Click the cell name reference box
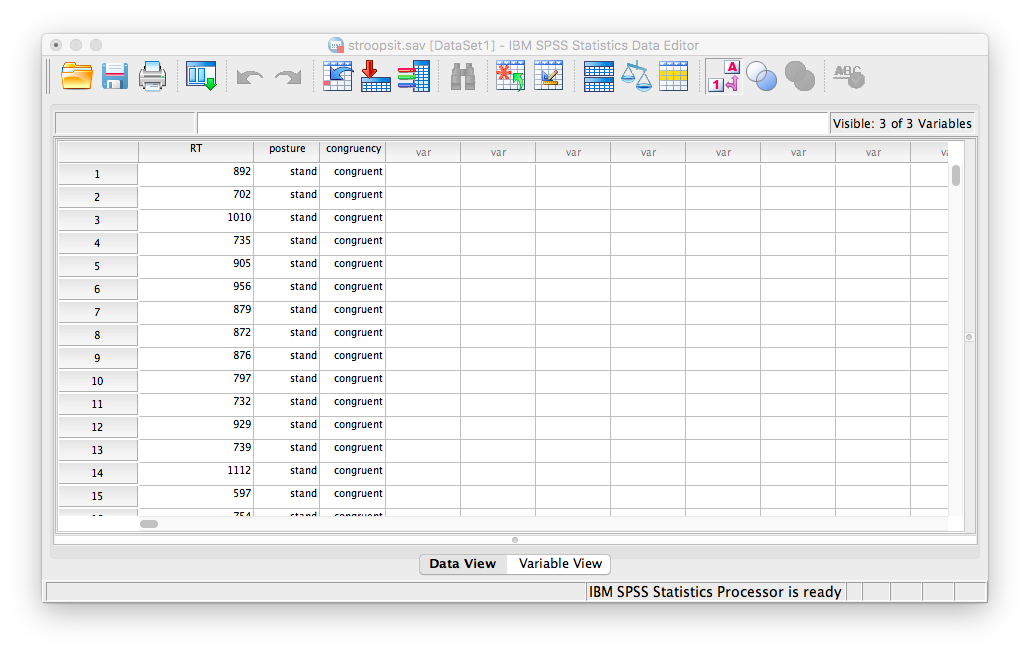The image size is (1030, 653). pyautogui.click(x=125, y=124)
